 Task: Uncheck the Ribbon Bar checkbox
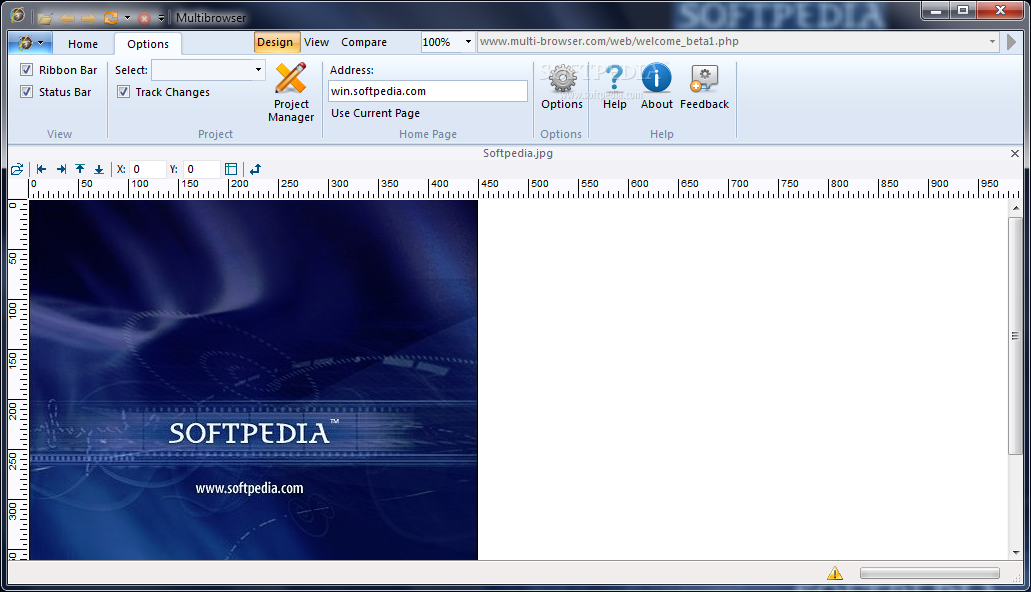[26, 70]
